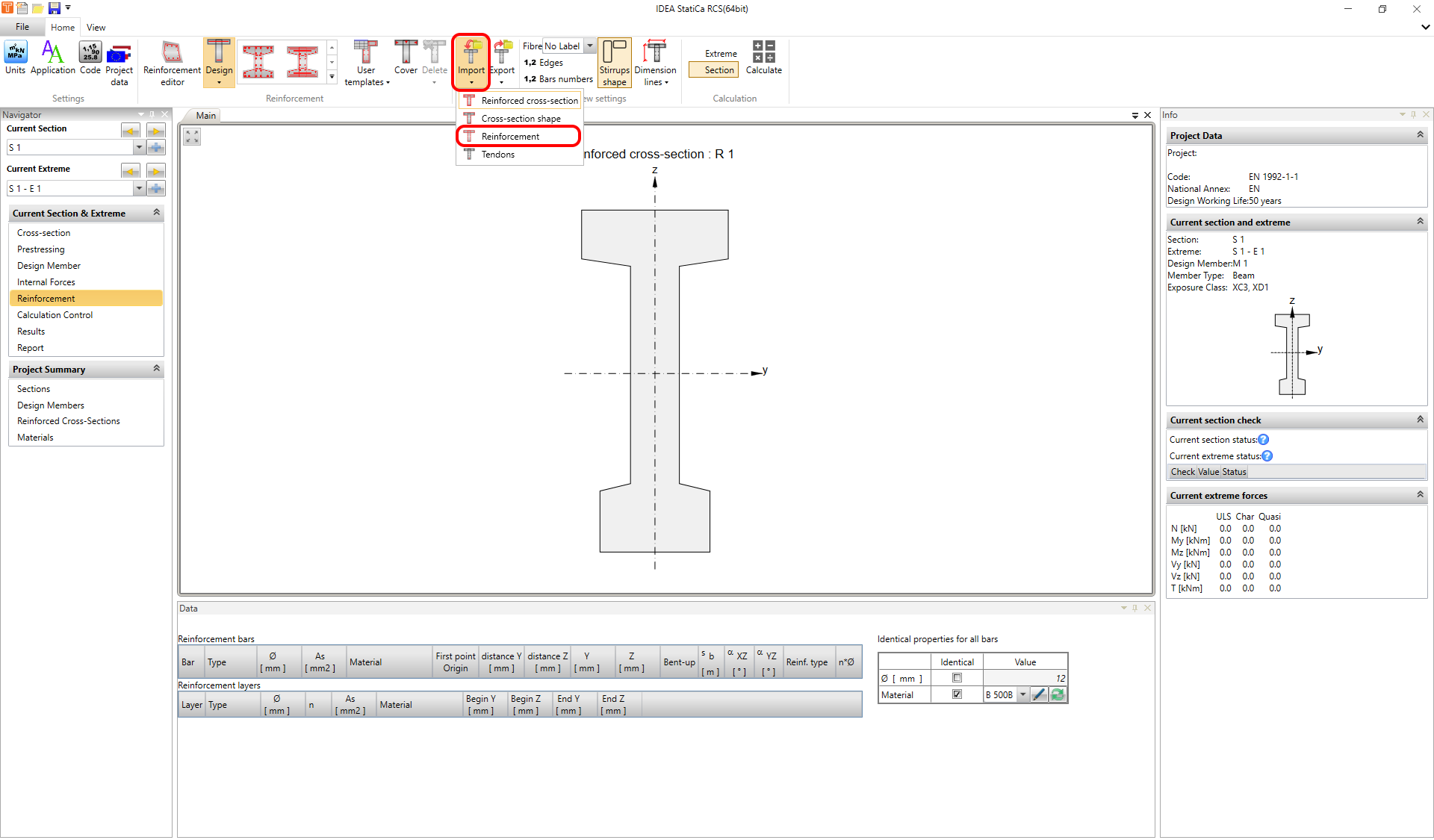Toggle the Identical checkbox for diameter
The height and width of the screenshot is (840, 1434).
click(x=957, y=678)
